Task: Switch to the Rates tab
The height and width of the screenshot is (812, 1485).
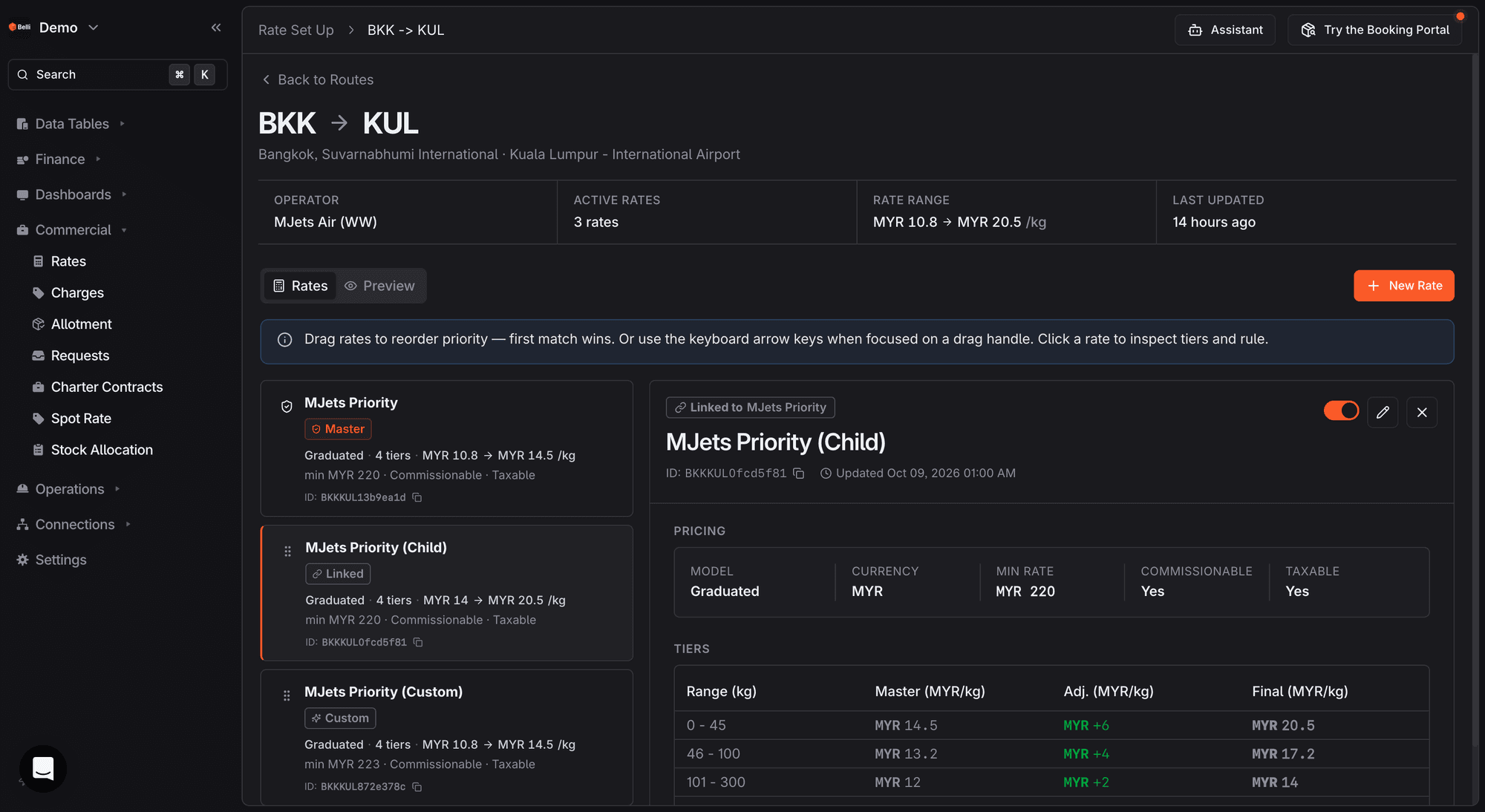Action: [301, 286]
